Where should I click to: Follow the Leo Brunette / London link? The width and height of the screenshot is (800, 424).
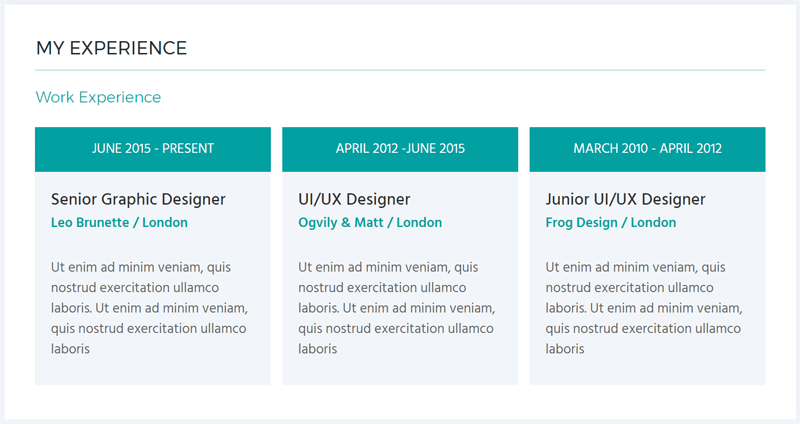click(x=119, y=223)
